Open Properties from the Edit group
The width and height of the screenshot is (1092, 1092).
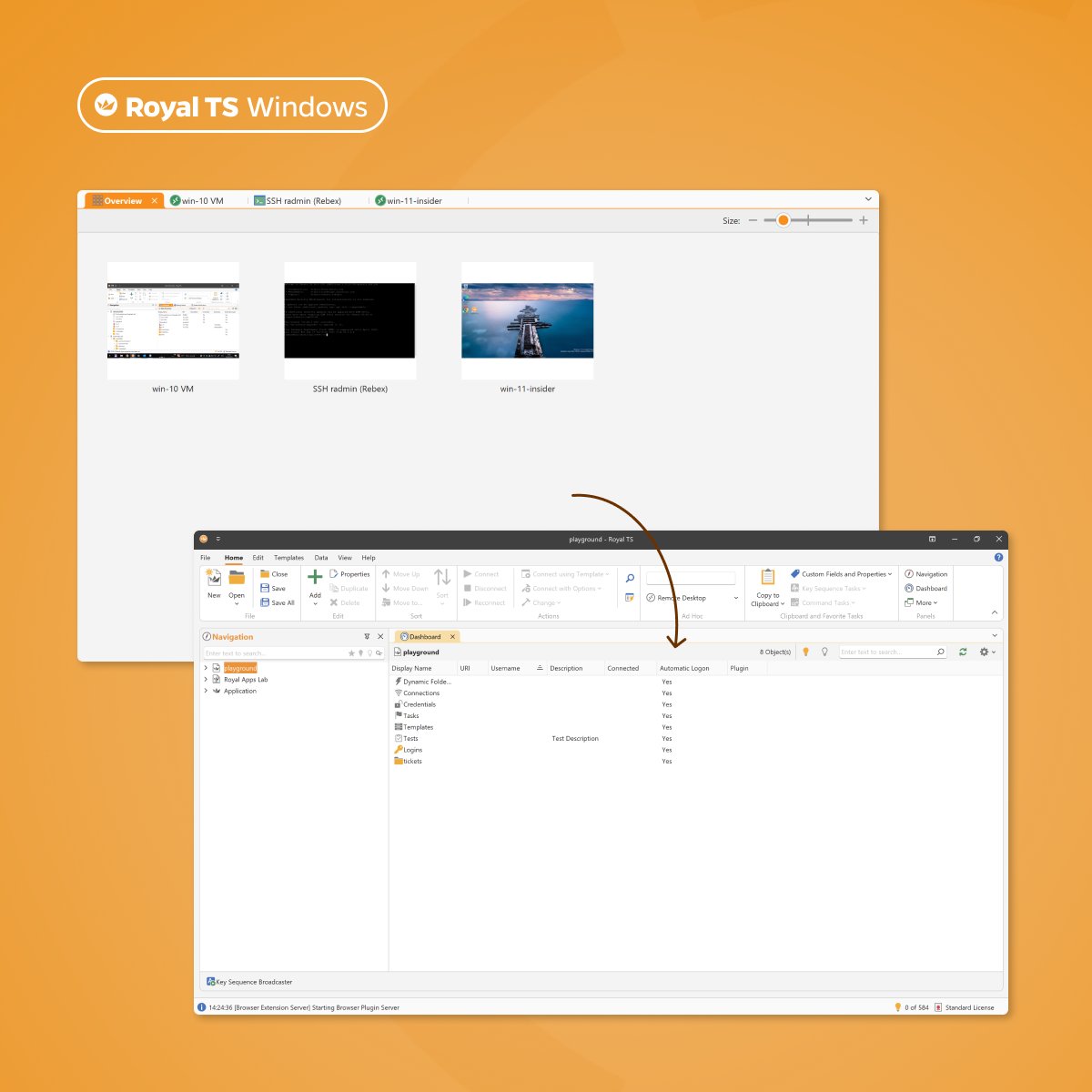349,574
